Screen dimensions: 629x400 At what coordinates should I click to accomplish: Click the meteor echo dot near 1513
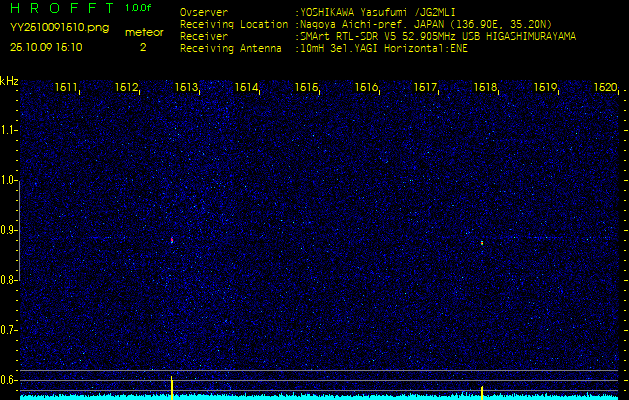[172, 240]
